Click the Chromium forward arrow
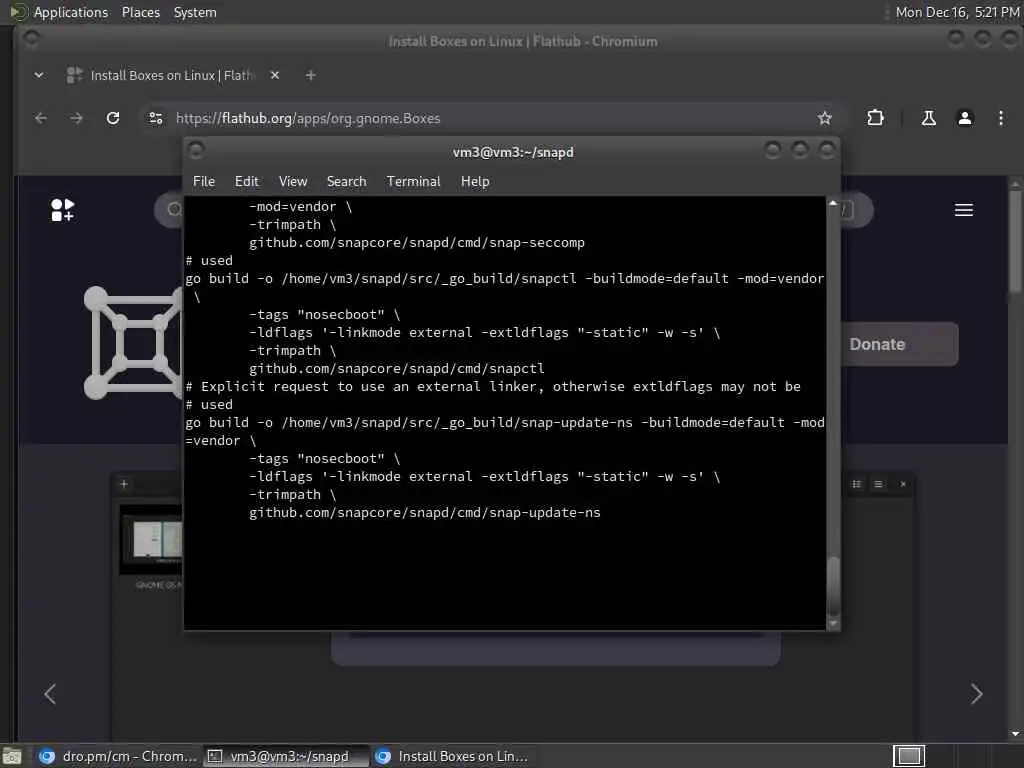The image size is (1024, 768). click(x=76, y=118)
